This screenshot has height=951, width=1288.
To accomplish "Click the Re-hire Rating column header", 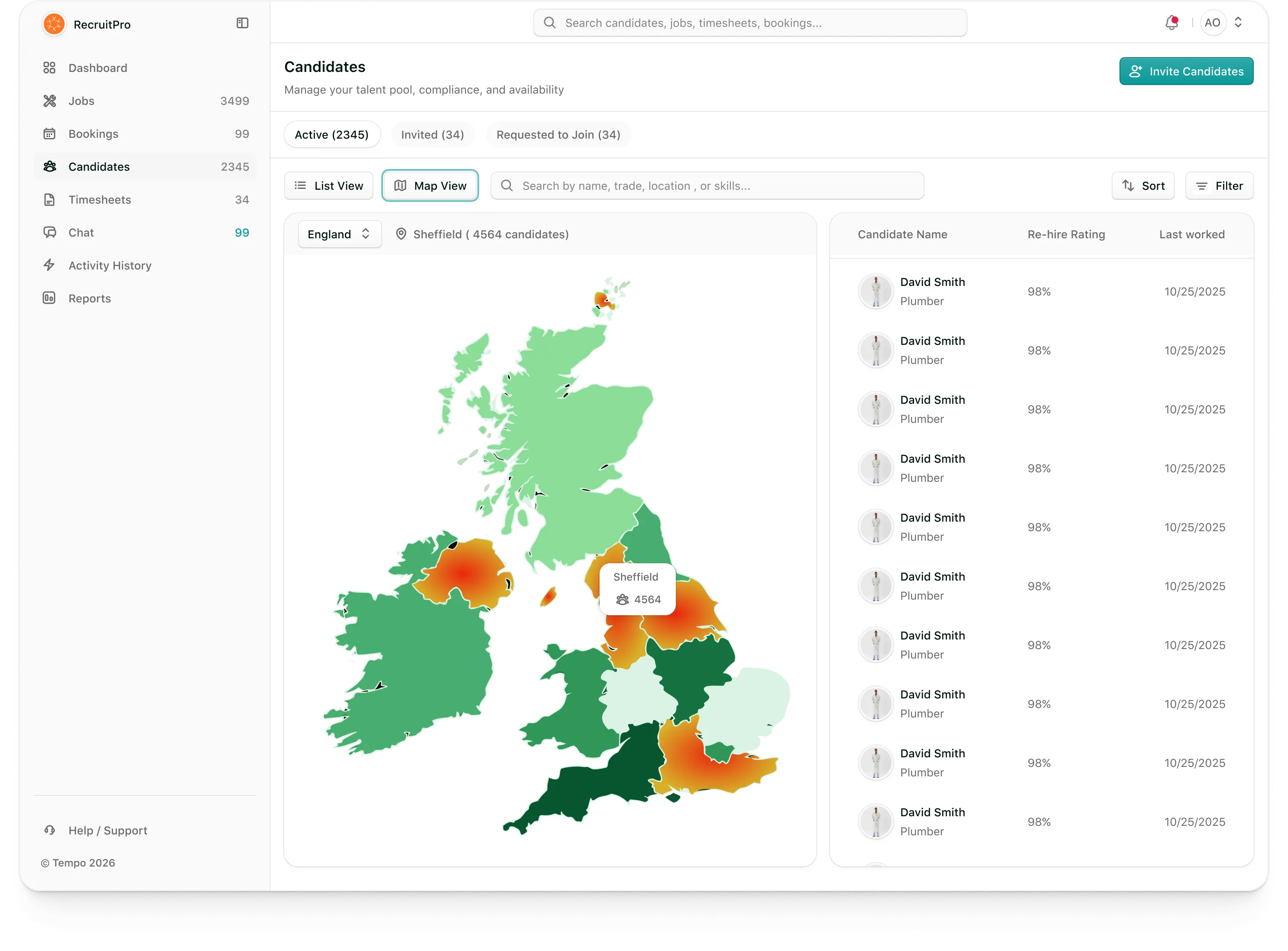I will point(1066,234).
